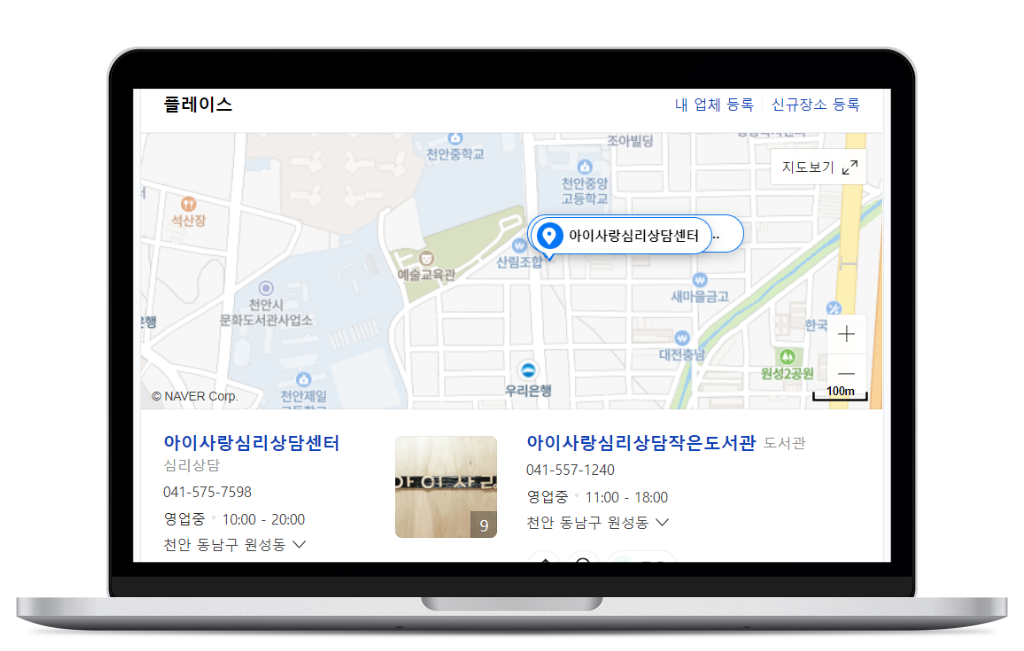Image resolution: width=1024 pixels, height=651 pixels.
Task: Click the 플레이스 section heading
Action: [x=198, y=104]
